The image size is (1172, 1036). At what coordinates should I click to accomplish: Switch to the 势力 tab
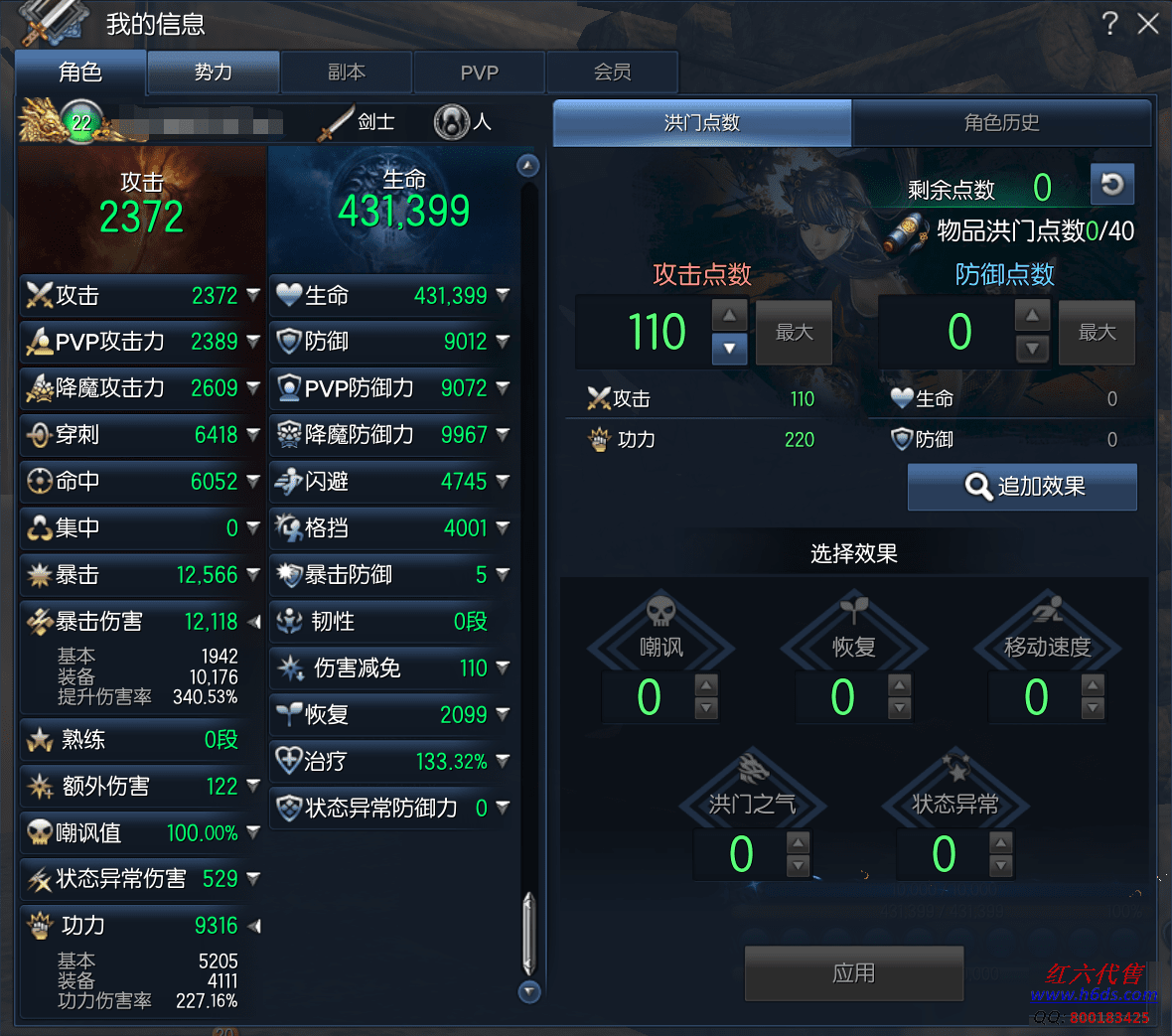click(x=214, y=73)
